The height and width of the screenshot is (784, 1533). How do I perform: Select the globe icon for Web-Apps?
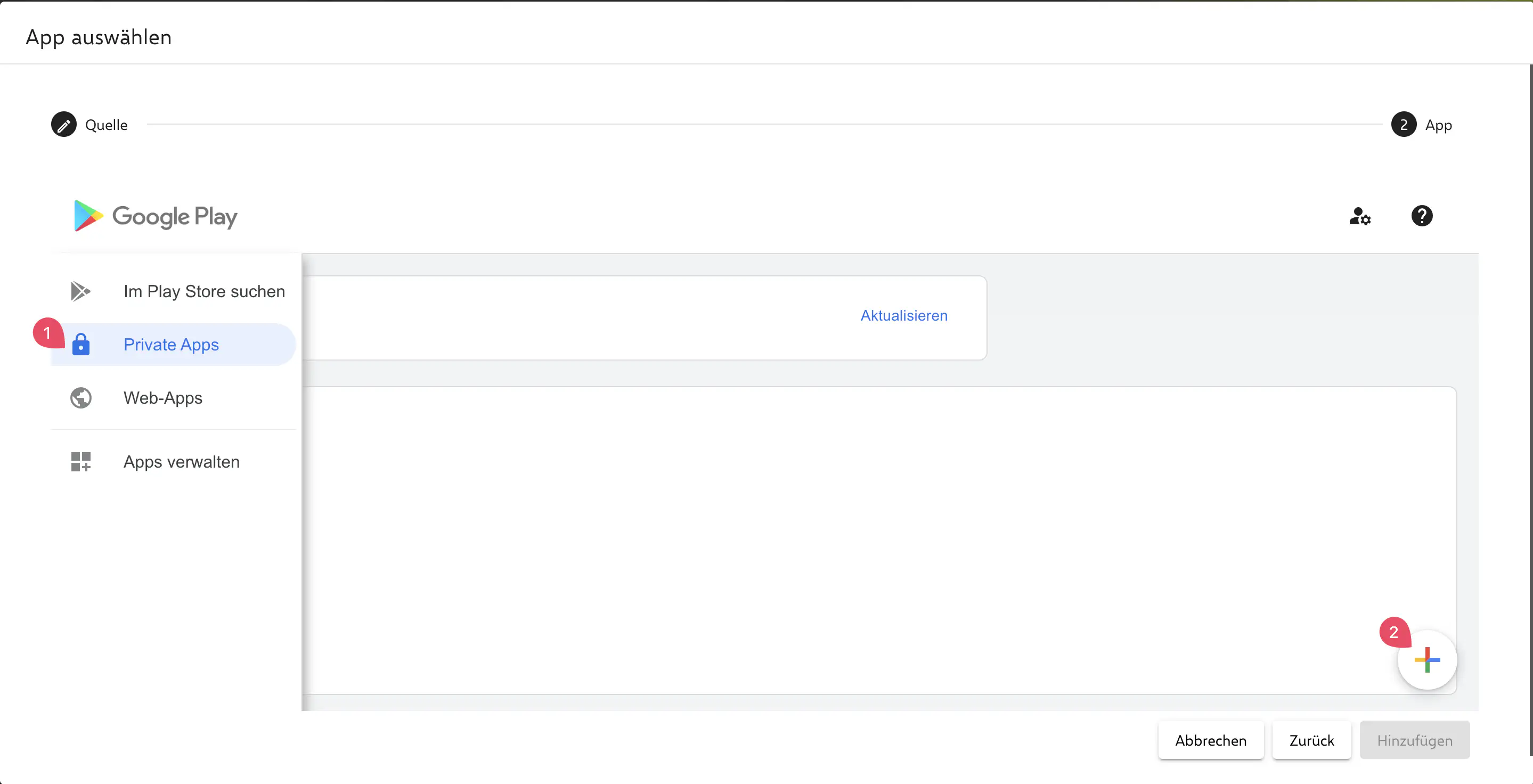[x=81, y=398]
